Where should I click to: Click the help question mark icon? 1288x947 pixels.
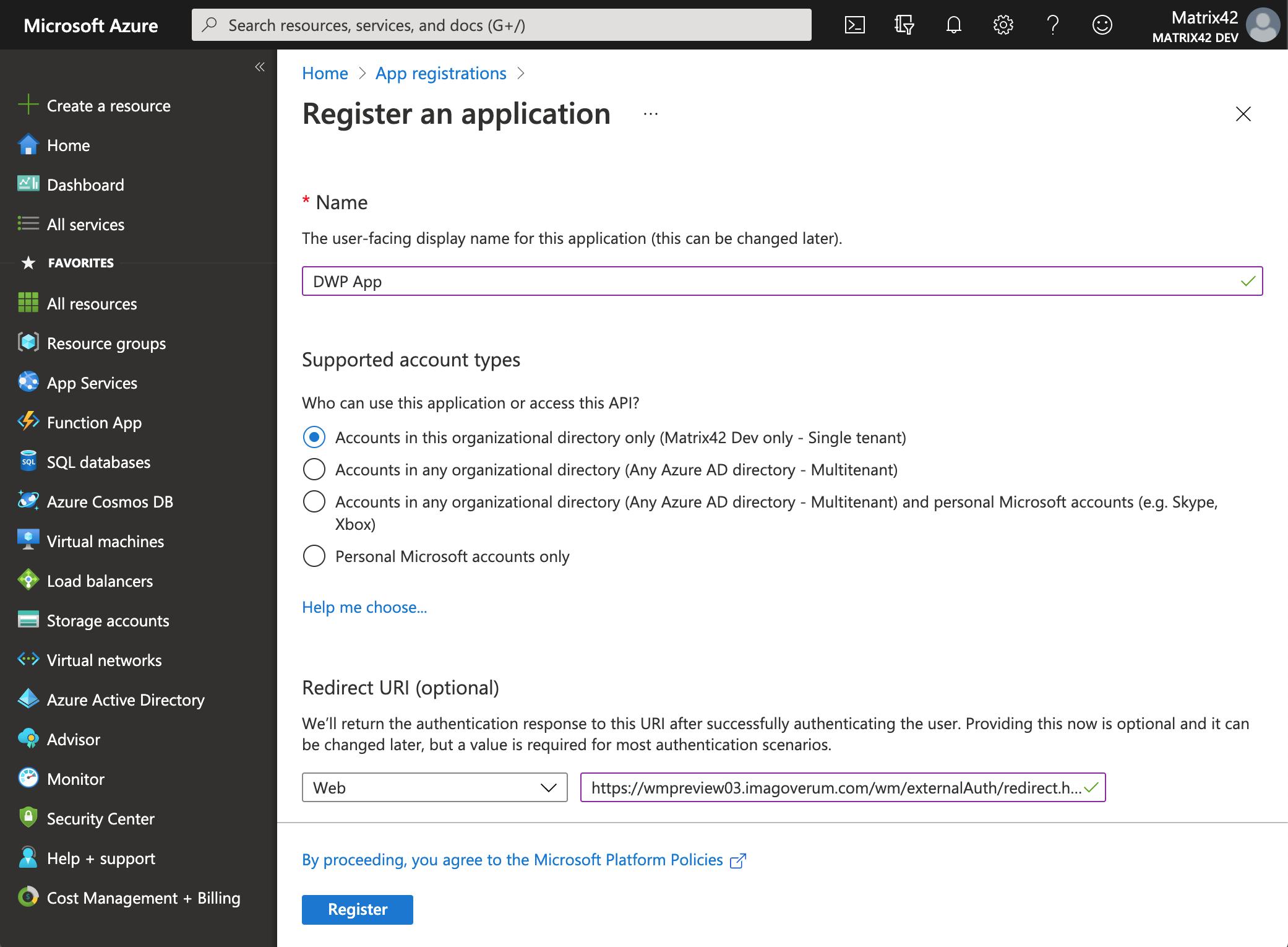pyautogui.click(x=1052, y=25)
